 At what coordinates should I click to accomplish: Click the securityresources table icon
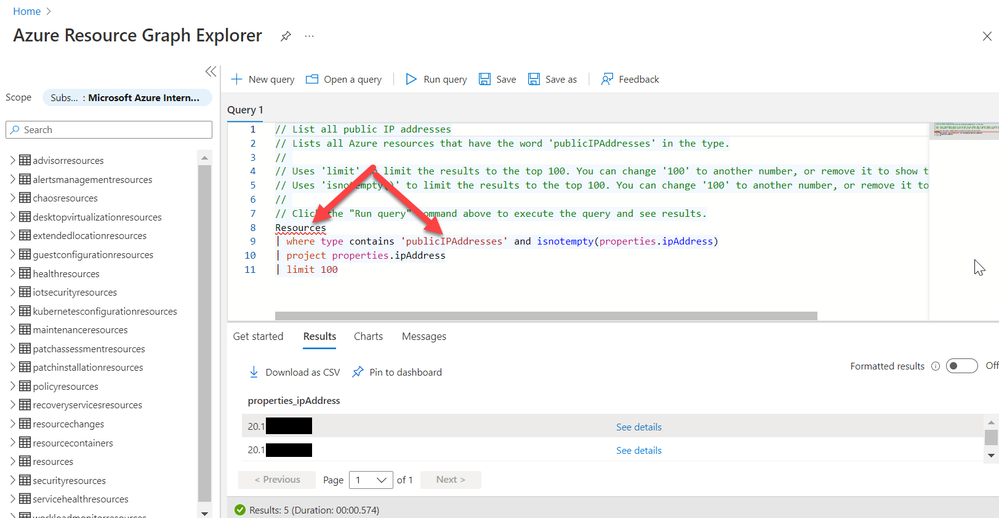click(25, 480)
